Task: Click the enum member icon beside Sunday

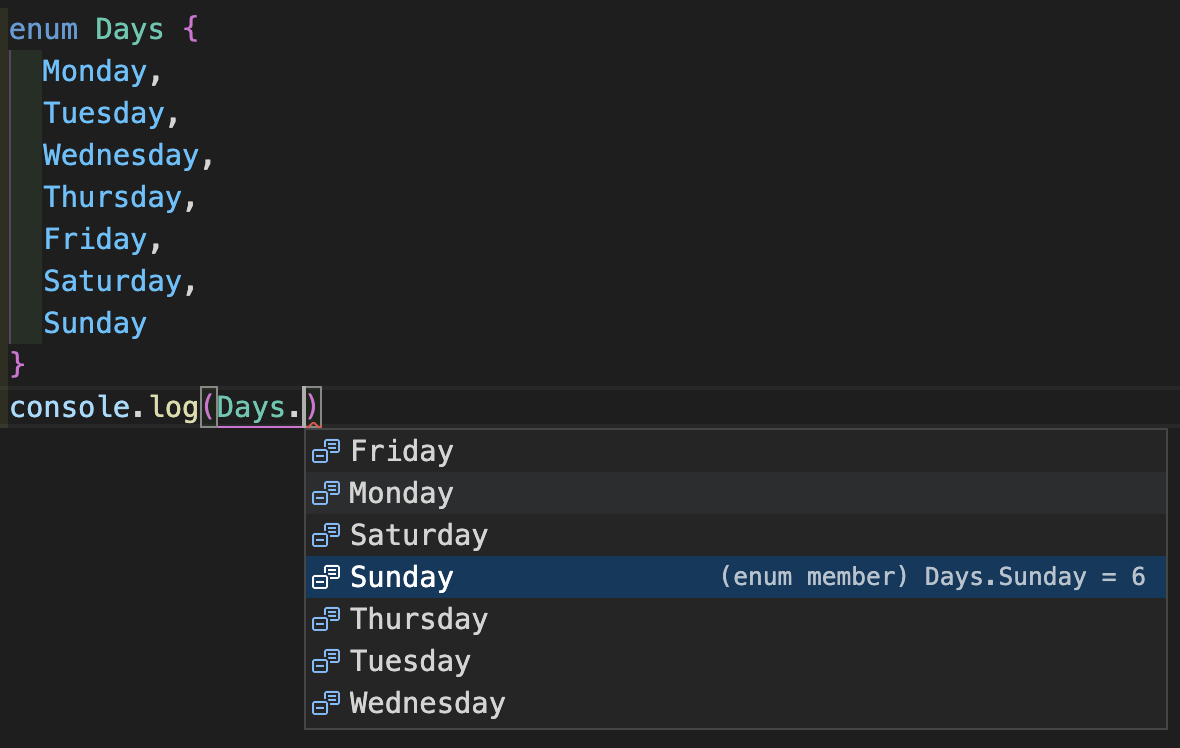Action: (325, 577)
